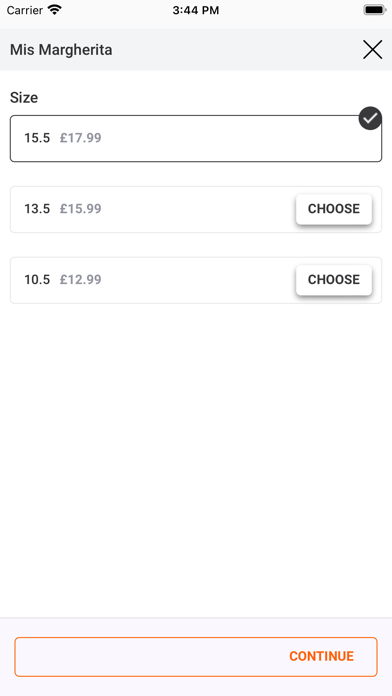Tap the battery icon in status bar
The height and width of the screenshot is (696, 392).
[374, 10]
